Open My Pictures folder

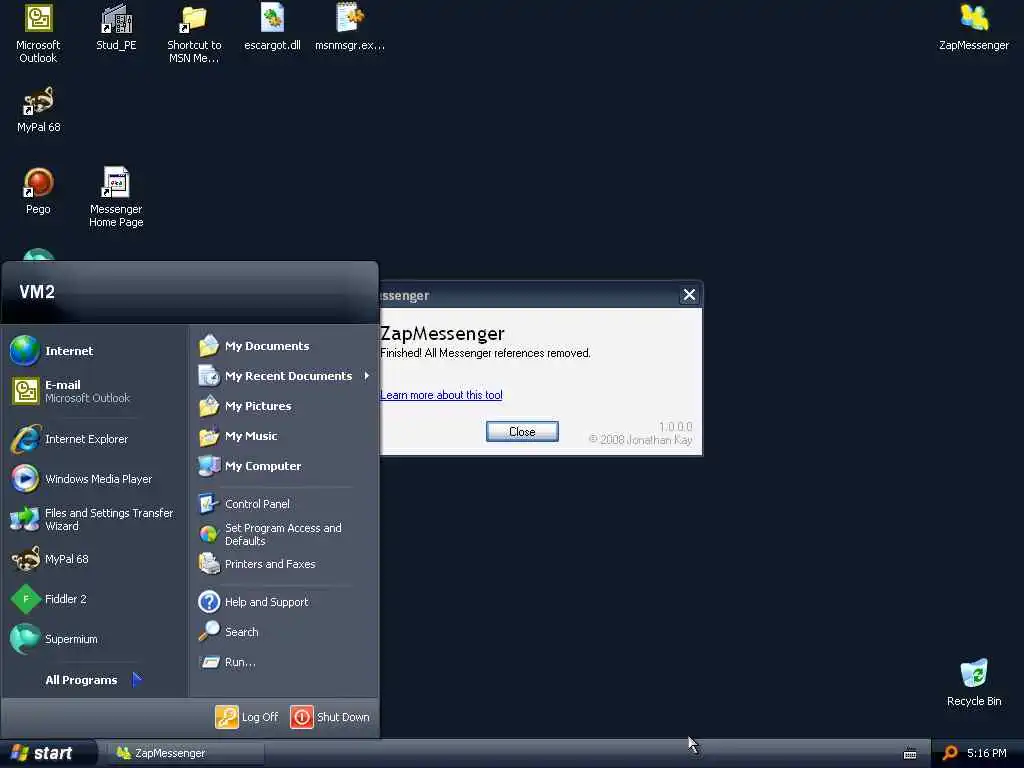coord(284,406)
